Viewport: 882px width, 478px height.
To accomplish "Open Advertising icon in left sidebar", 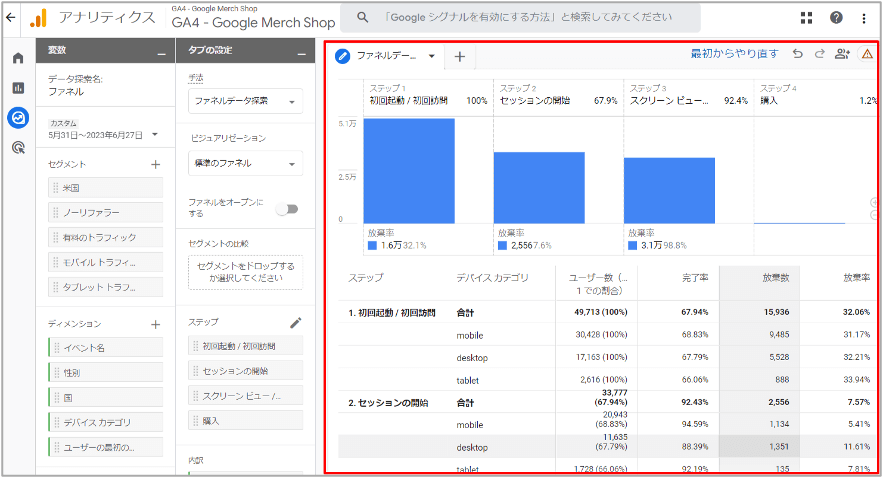I will (x=19, y=148).
